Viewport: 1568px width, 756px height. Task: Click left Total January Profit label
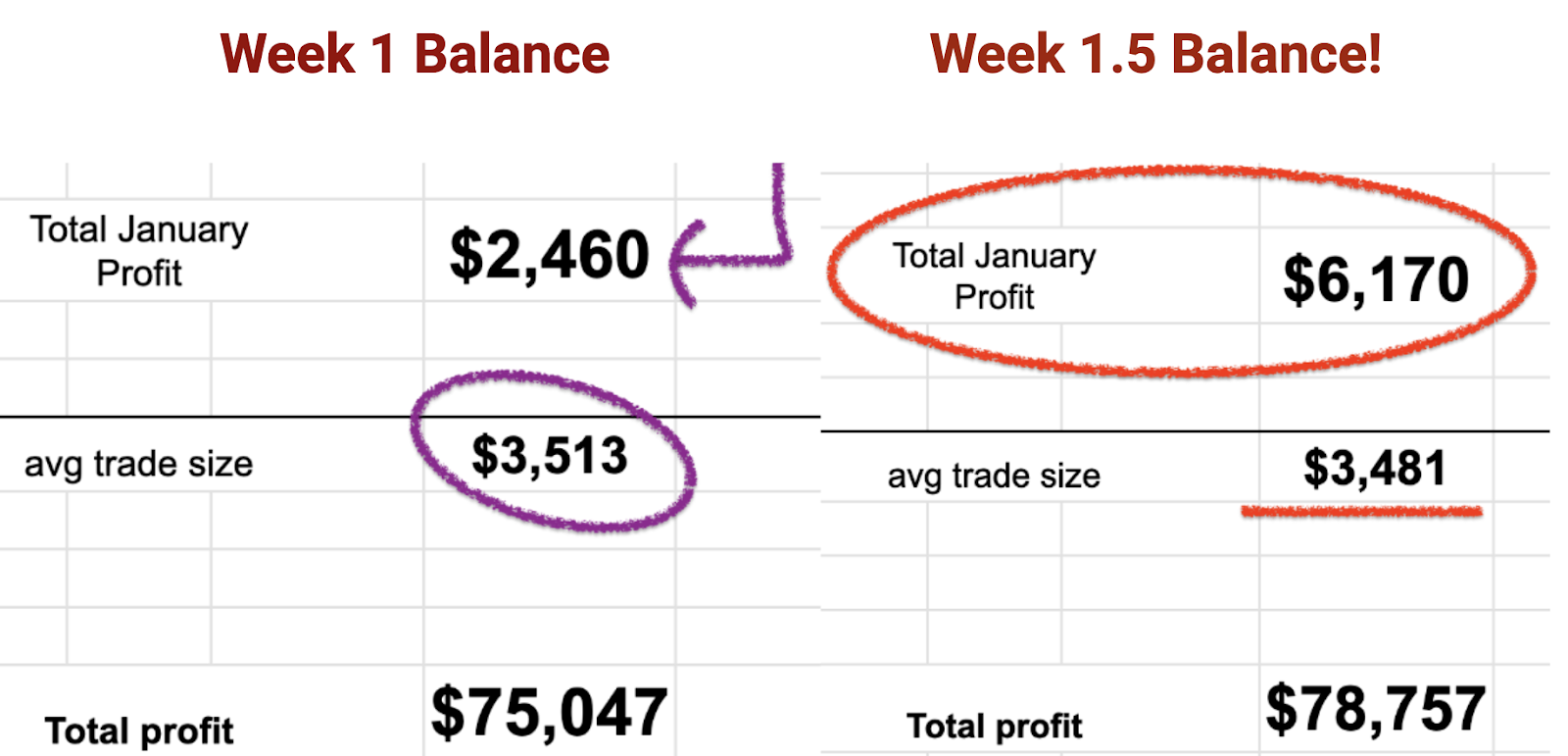139,251
